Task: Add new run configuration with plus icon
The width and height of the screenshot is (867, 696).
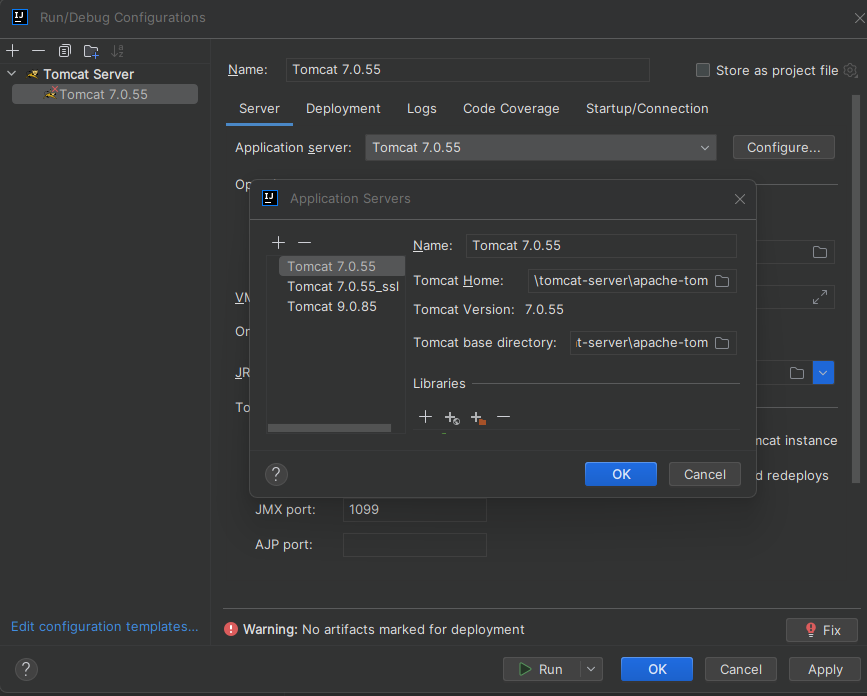Action: click(x=12, y=51)
